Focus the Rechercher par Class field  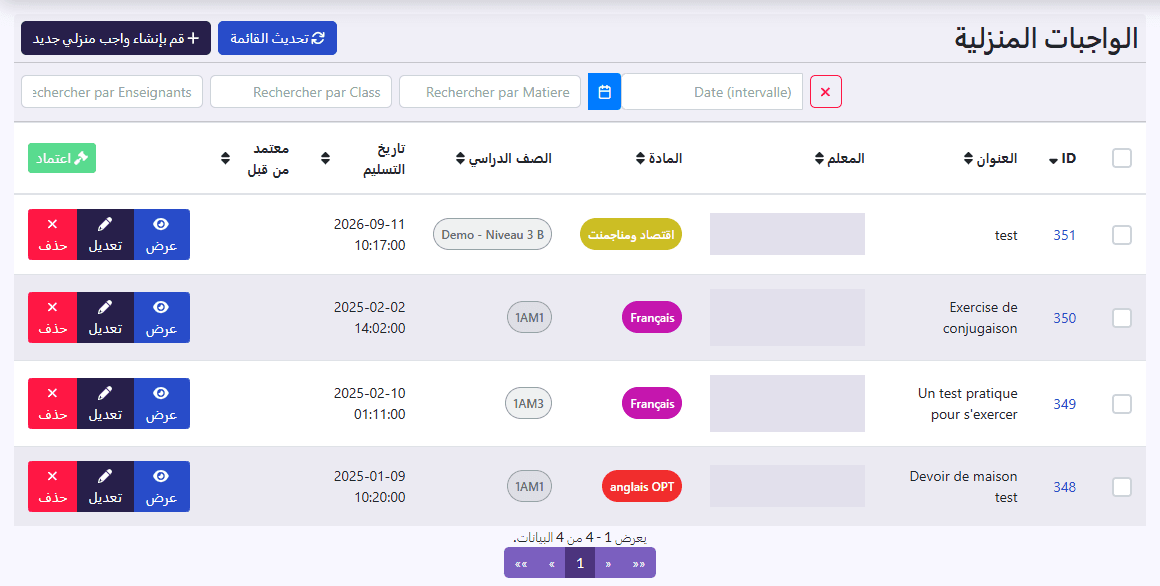301,92
